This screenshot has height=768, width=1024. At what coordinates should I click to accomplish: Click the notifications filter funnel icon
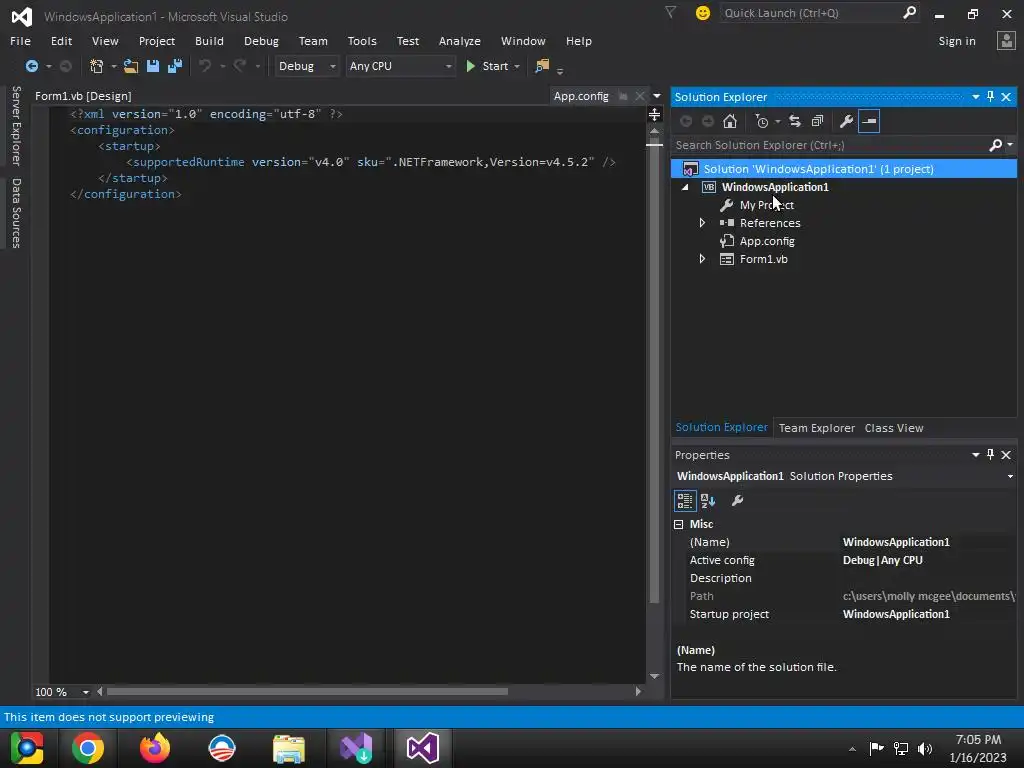[x=671, y=12]
